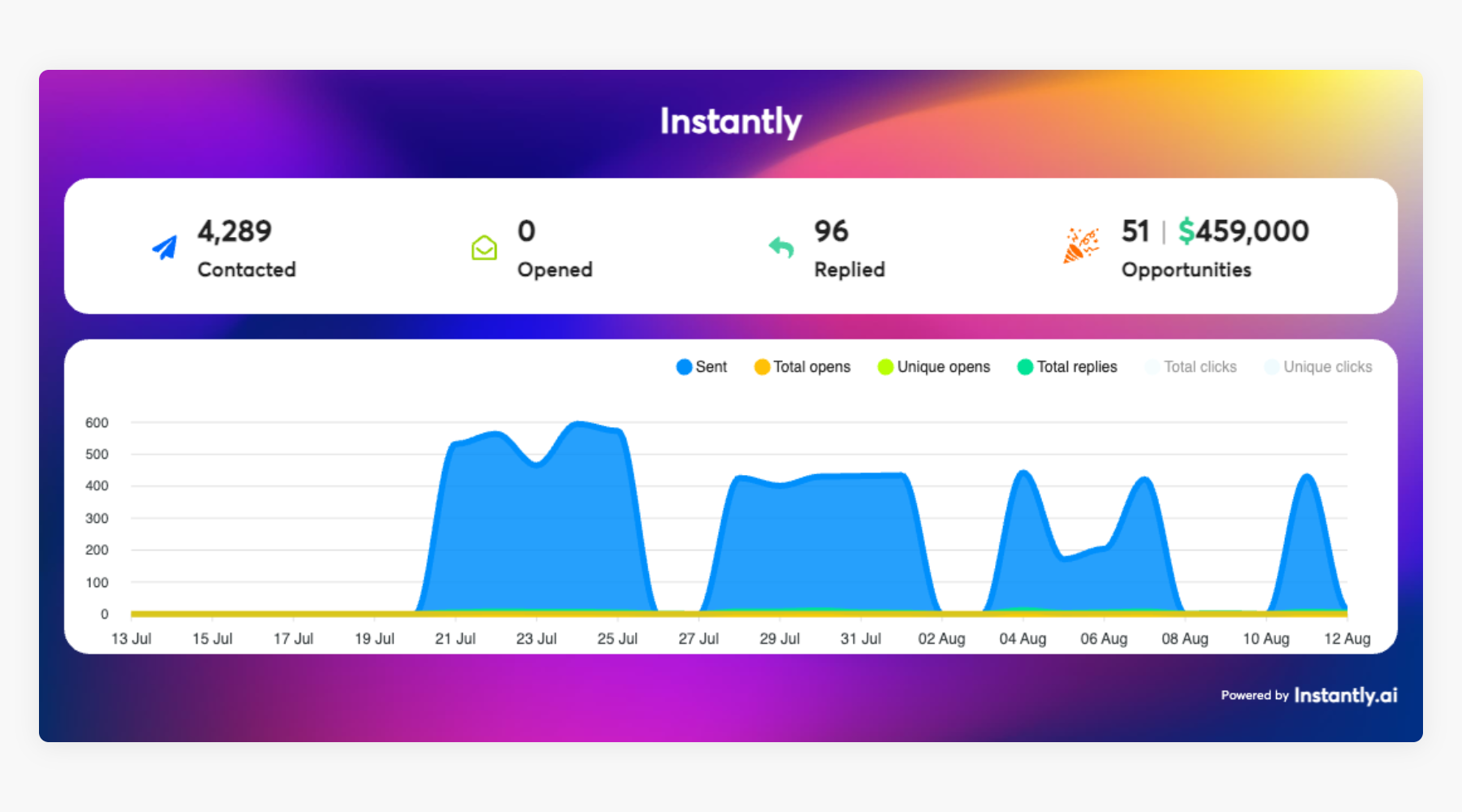Click the Instantly title heading
This screenshot has height=812, width=1462.
(x=731, y=122)
